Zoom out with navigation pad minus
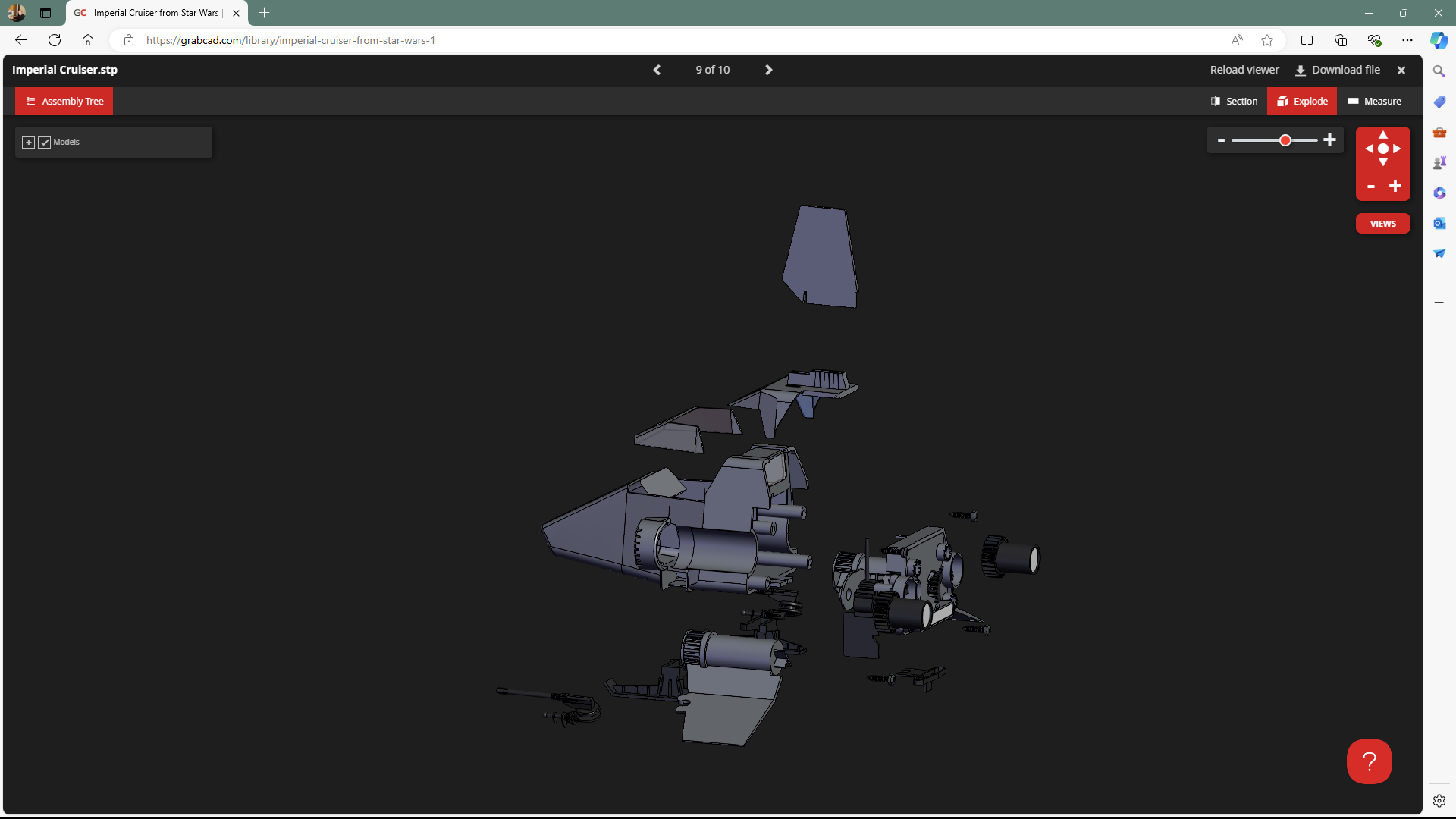This screenshot has height=819, width=1456. 1371,187
